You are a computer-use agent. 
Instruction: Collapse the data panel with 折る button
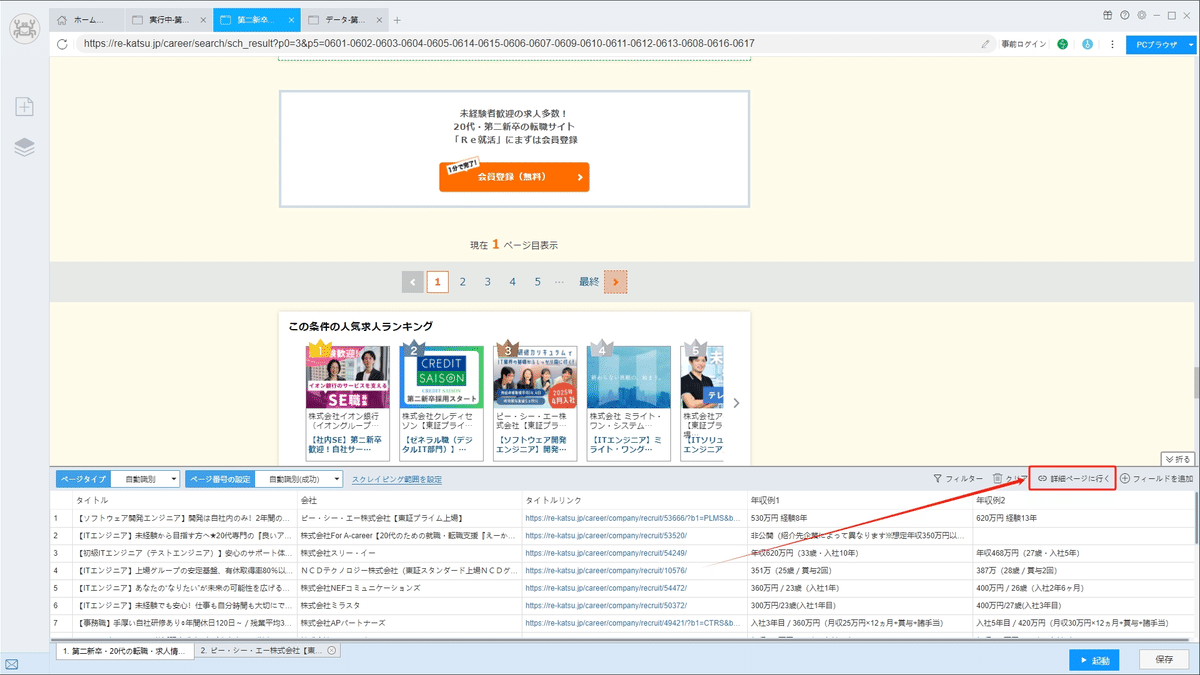tap(1178, 459)
